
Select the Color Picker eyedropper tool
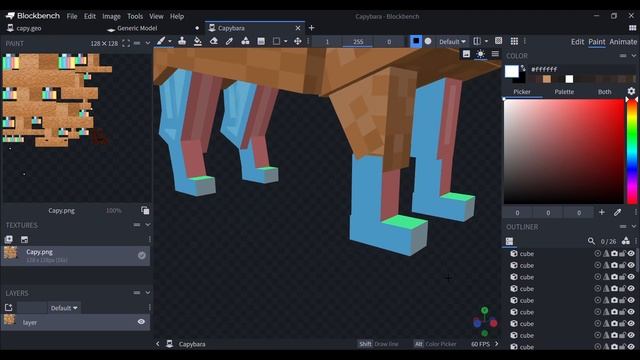tap(229, 41)
